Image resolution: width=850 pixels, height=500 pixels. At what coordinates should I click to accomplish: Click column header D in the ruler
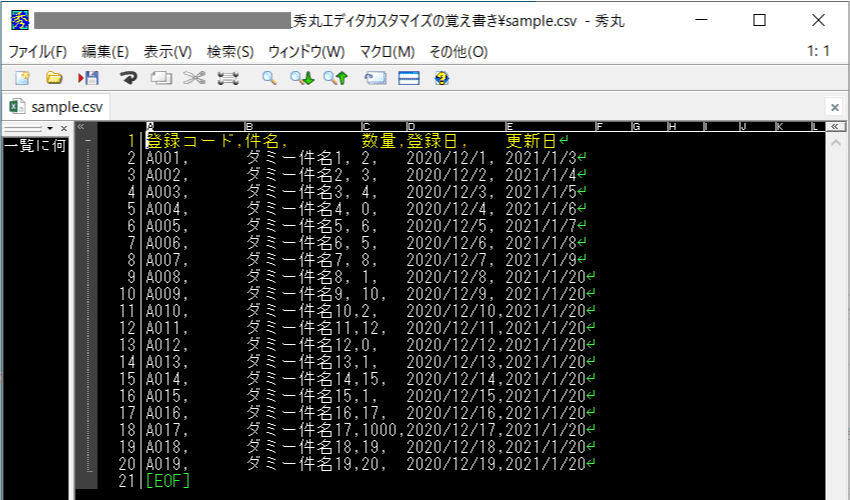(x=411, y=126)
